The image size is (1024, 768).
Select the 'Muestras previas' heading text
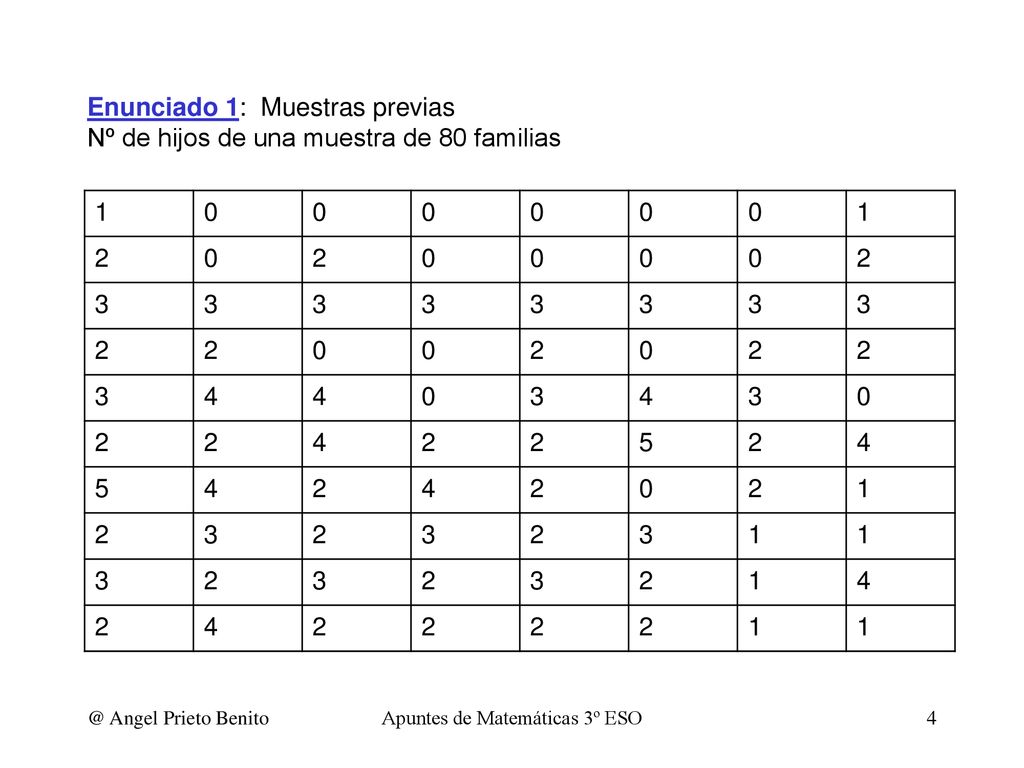357,107
